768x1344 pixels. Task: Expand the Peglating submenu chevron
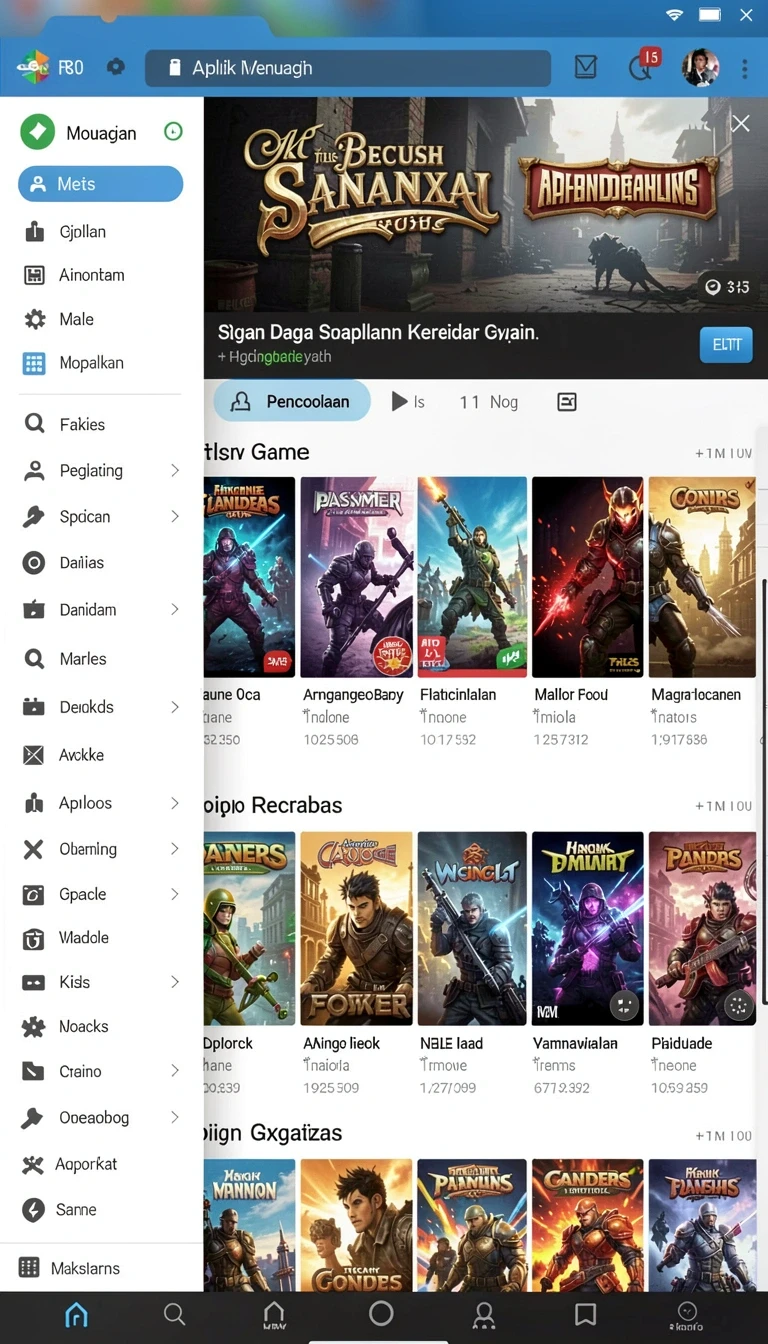click(x=175, y=470)
